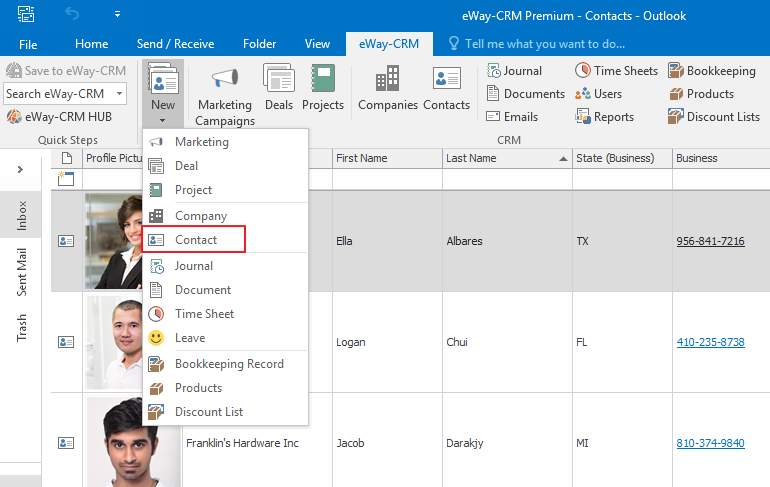Open Journal from the CRM ribbon group
The width and height of the screenshot is (770, 487).
[x=514, y=71]
